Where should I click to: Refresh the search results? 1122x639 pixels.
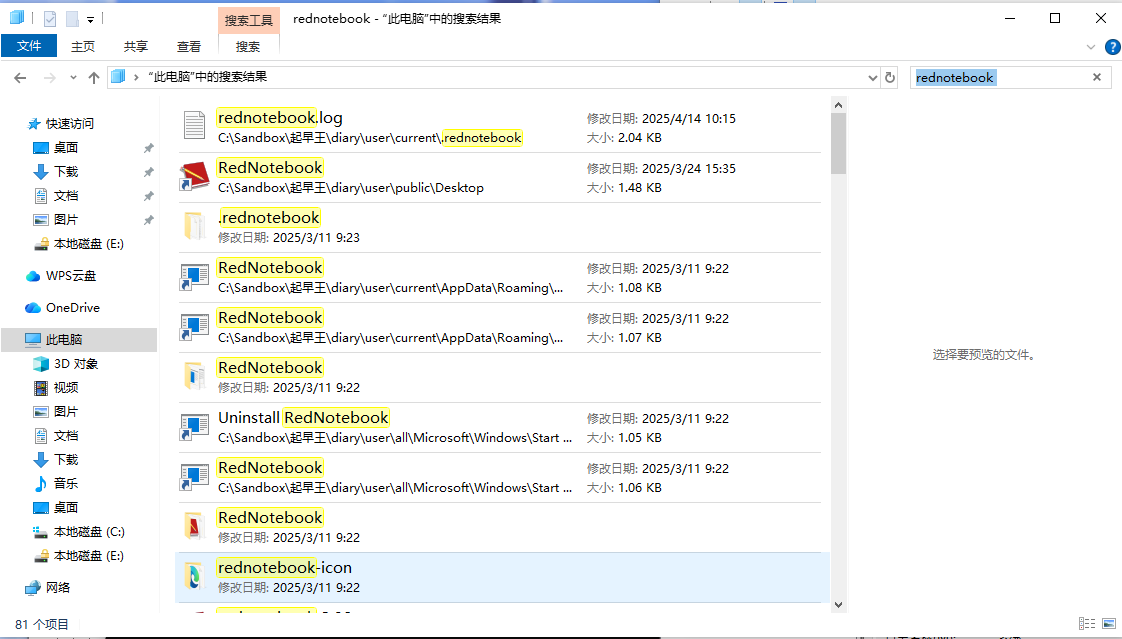[889, 77]
